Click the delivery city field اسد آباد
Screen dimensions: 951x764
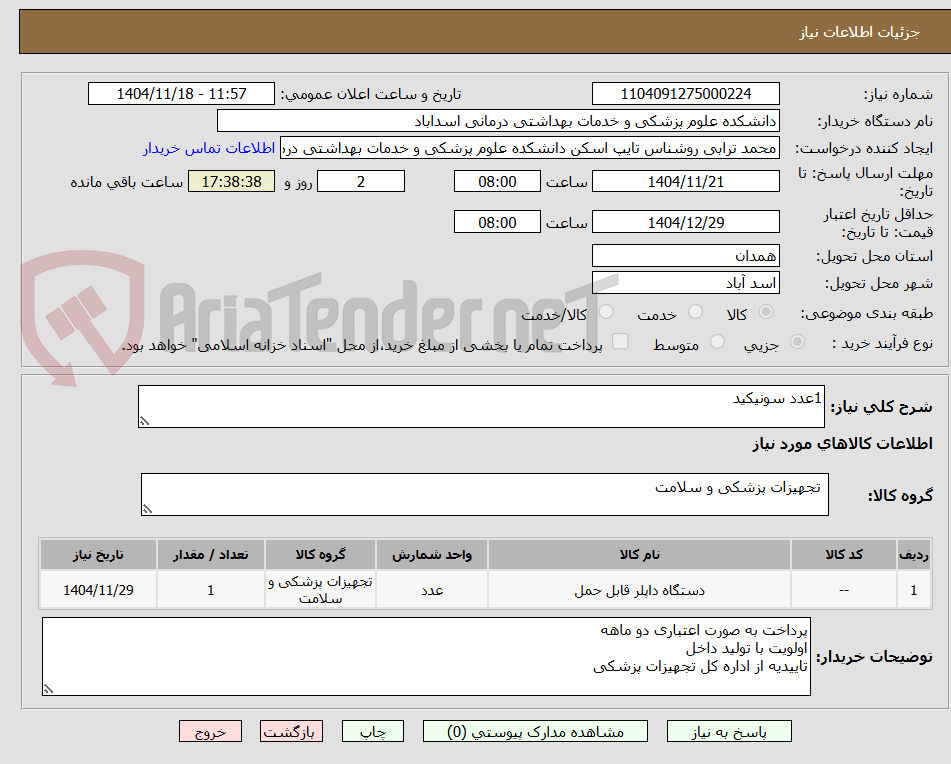click(x=685, y=283)
